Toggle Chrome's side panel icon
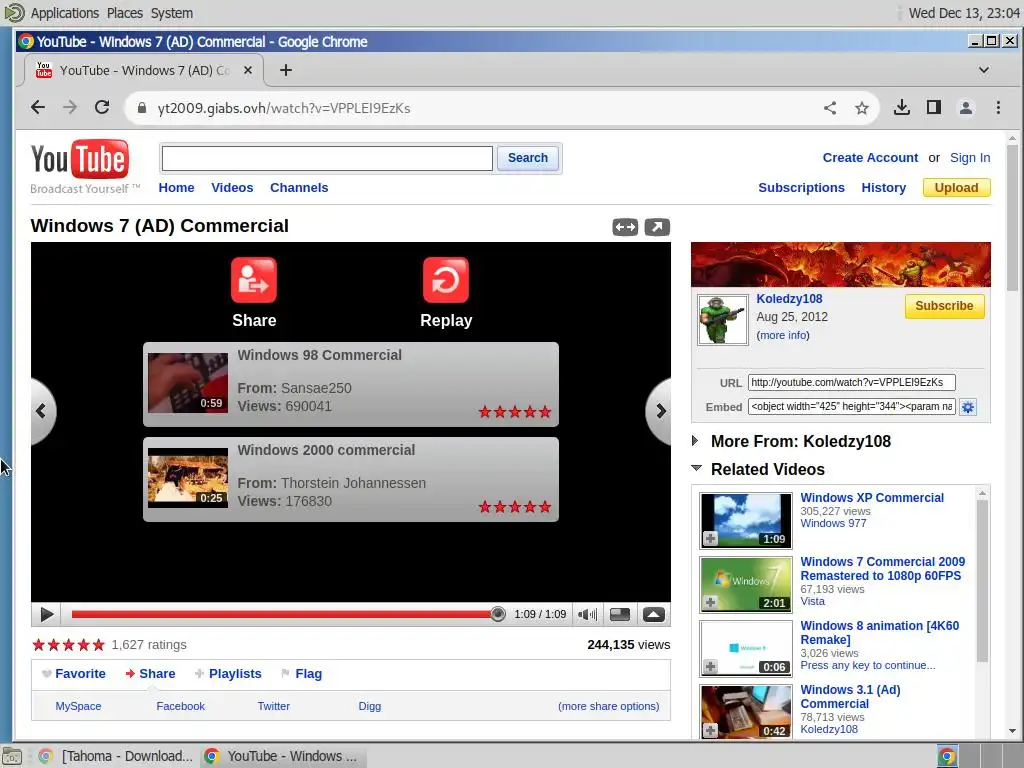 click(934, 107)
